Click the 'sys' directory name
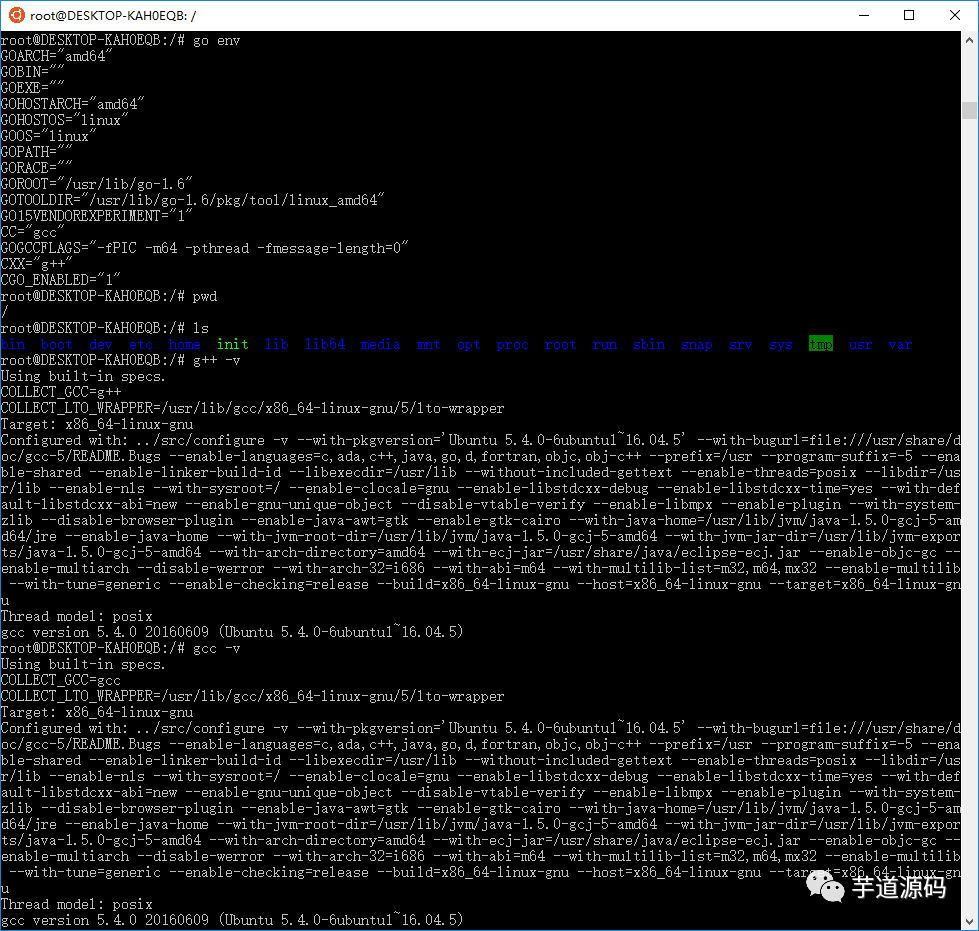 [x=780, y=345]
